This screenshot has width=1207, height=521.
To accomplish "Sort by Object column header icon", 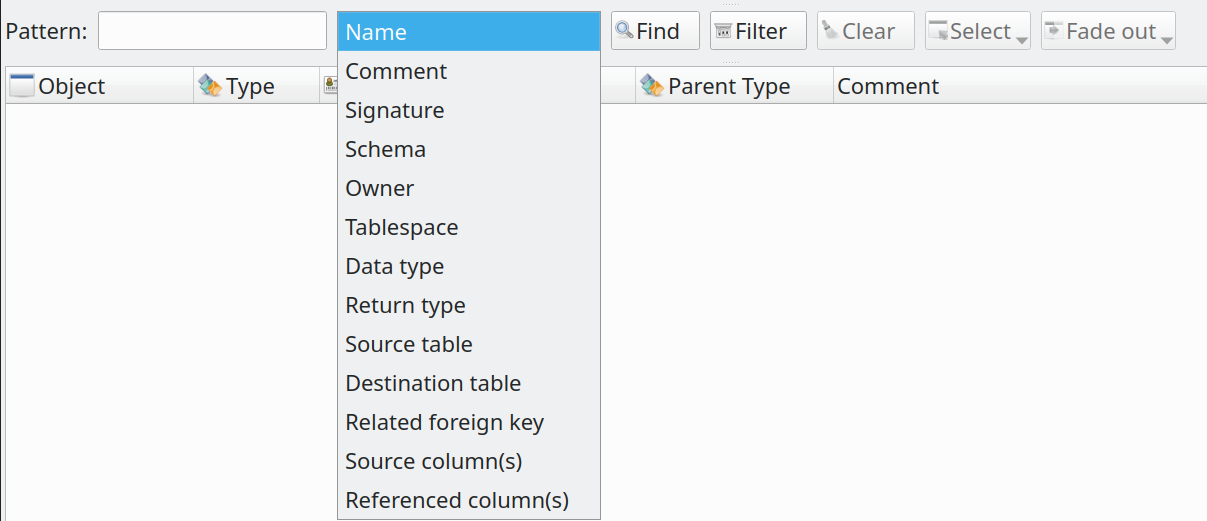I will pos(22,86).
